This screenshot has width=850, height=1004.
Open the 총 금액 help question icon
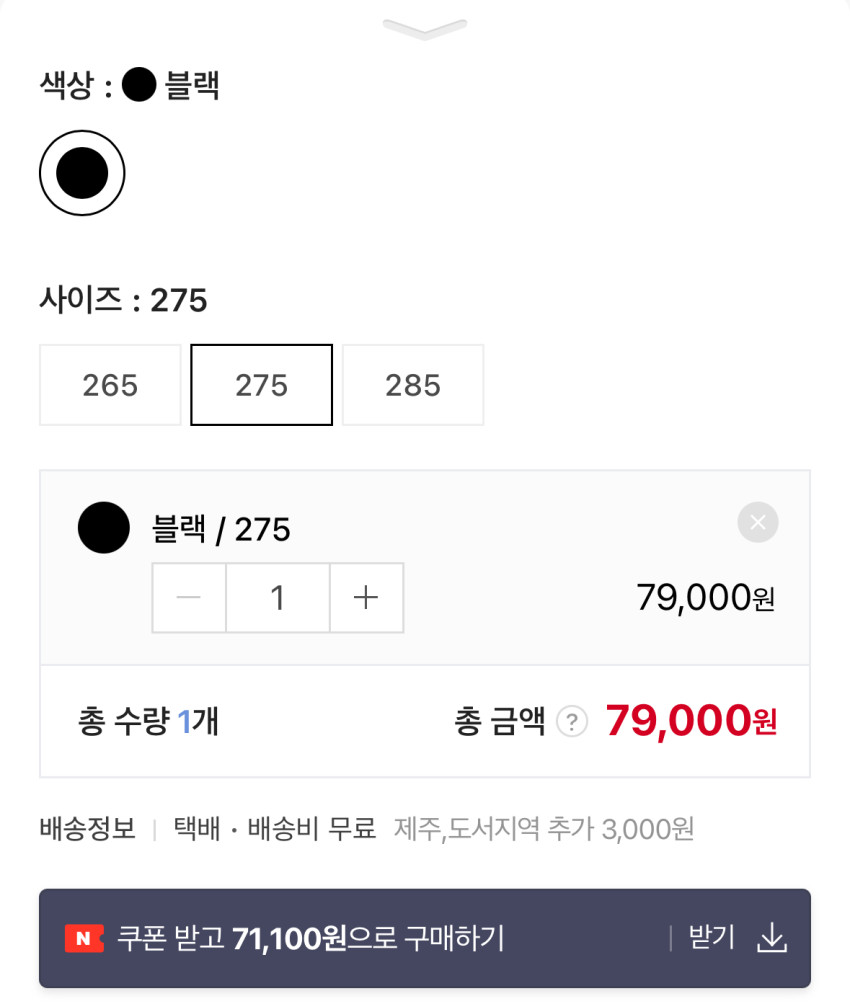pyautogui.click(x=572, y=721)
